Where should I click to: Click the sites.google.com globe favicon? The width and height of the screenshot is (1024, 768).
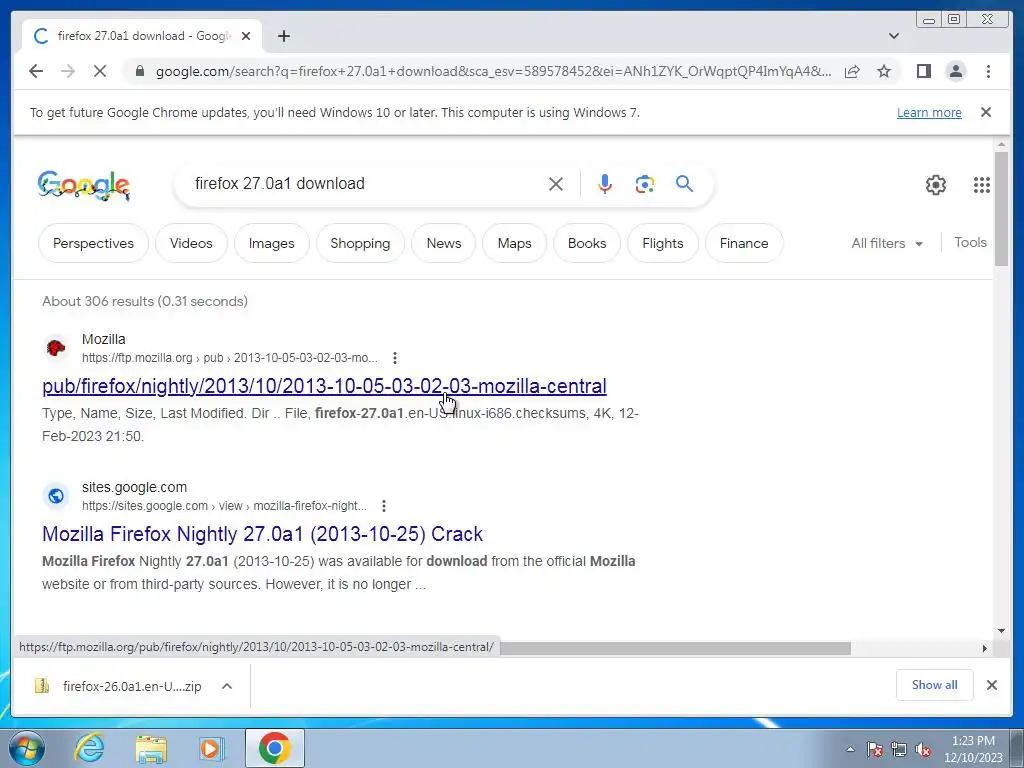(56, 496)
